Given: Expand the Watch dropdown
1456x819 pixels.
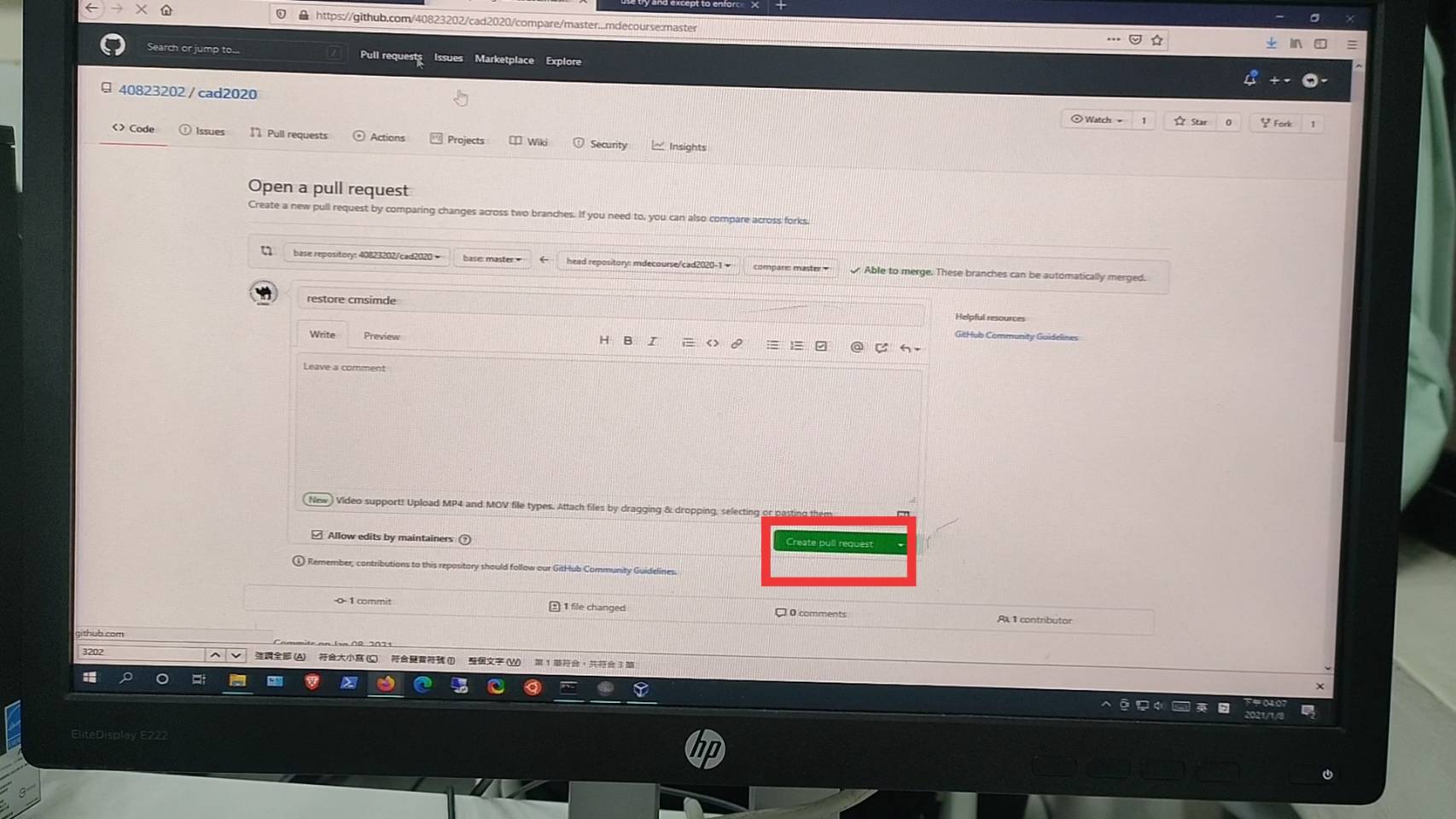Looking at the screenshot, I should tap(1098, 119).
